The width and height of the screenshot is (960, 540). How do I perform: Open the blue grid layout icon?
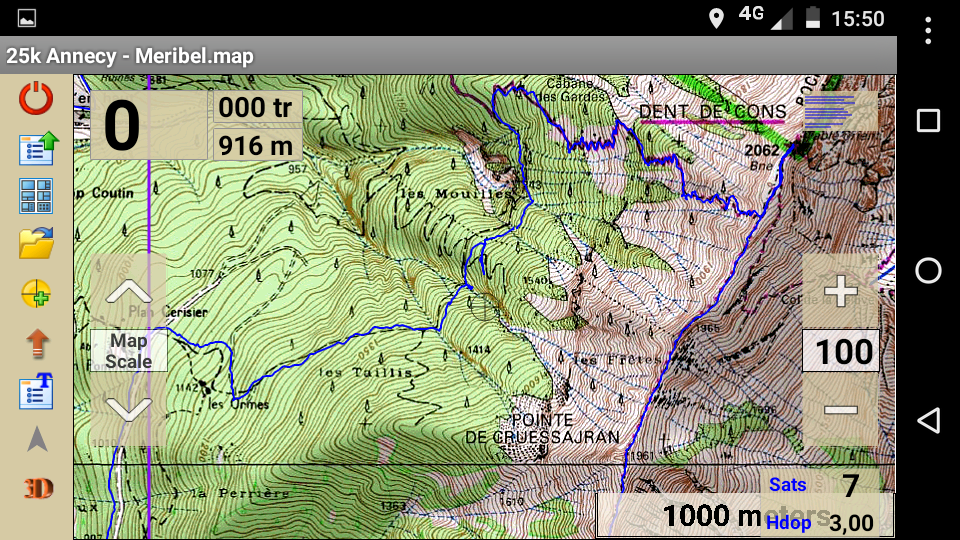tap(36, 196)
